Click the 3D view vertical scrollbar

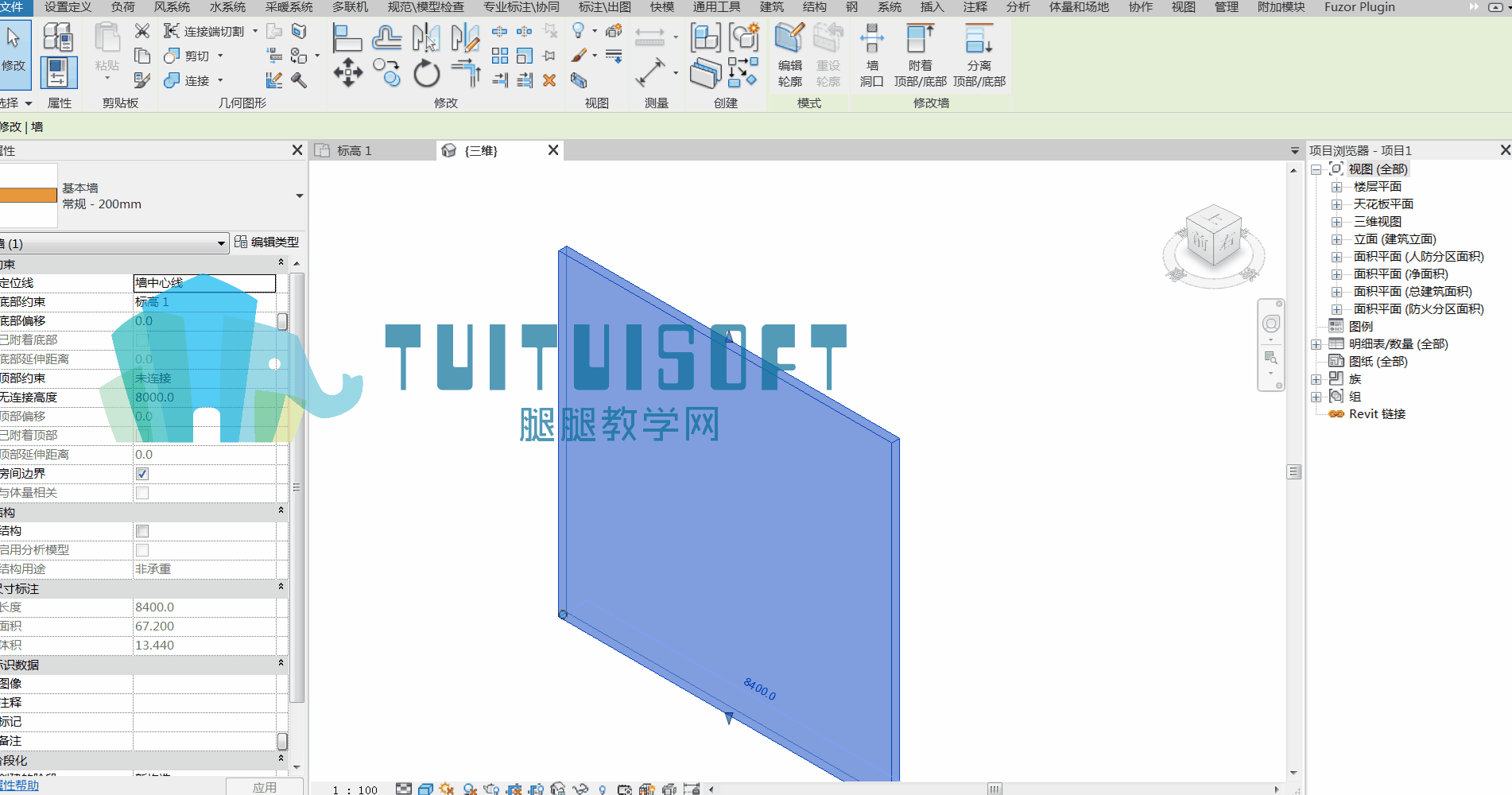pyautogui.click(x=1293, y=471)
